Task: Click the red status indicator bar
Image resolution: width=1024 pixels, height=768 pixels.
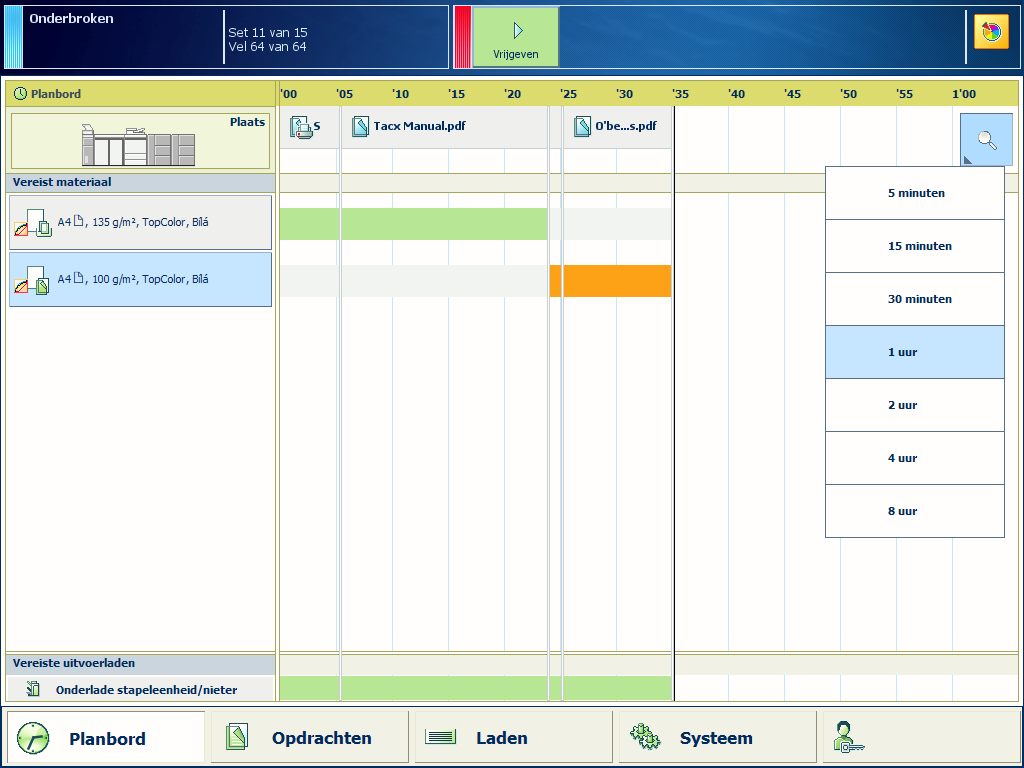Action: pyautogui.click(x=462, y=37)
